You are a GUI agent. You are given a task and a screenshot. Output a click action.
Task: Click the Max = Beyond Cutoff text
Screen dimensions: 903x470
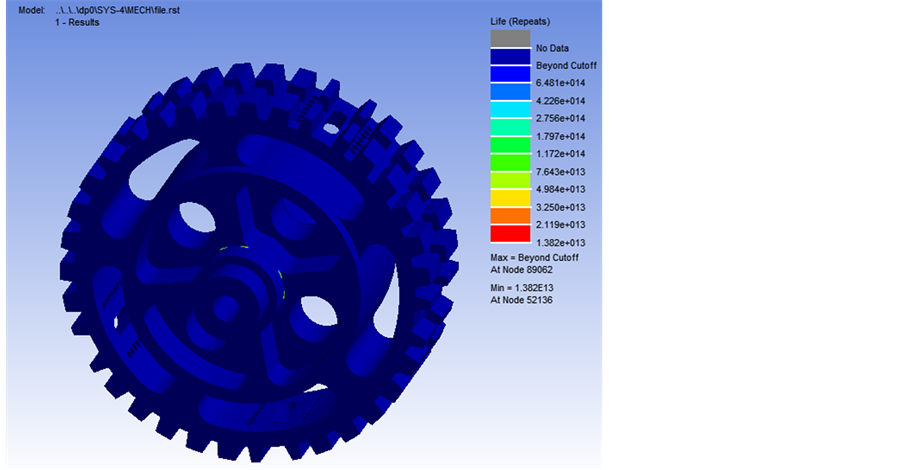tap(534, 258)
